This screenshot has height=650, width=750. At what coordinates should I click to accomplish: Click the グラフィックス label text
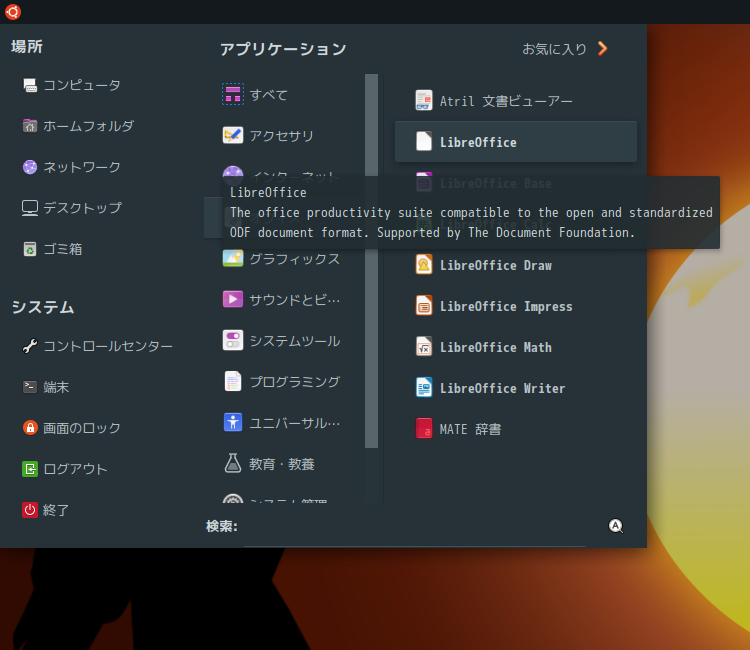click(x=295, y=259)
